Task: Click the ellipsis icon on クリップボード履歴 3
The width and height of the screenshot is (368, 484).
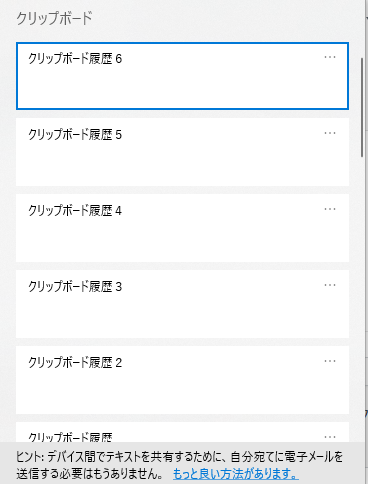Action: (330, 285)
